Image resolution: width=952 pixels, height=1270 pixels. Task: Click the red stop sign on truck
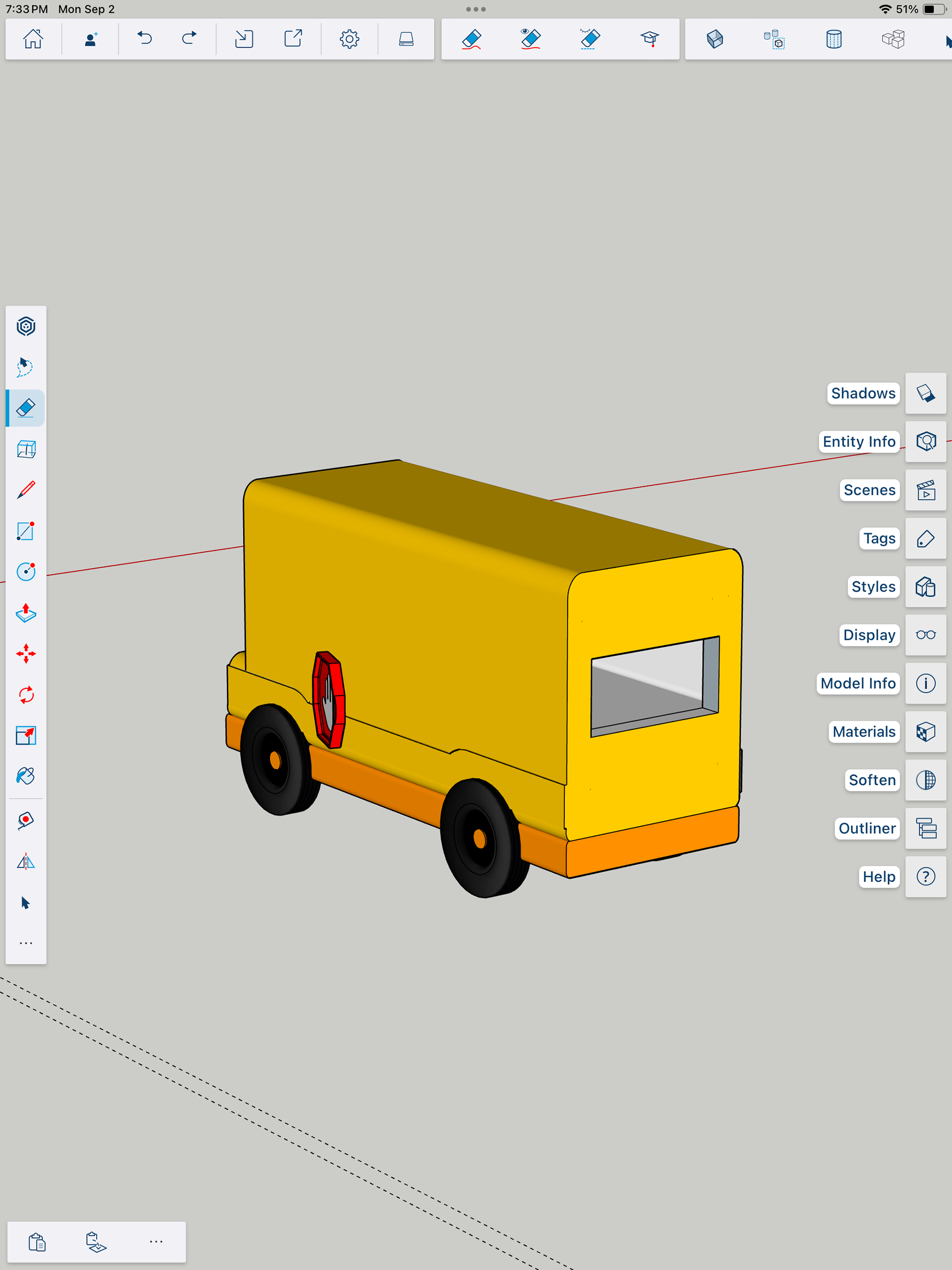pos(329,699)
